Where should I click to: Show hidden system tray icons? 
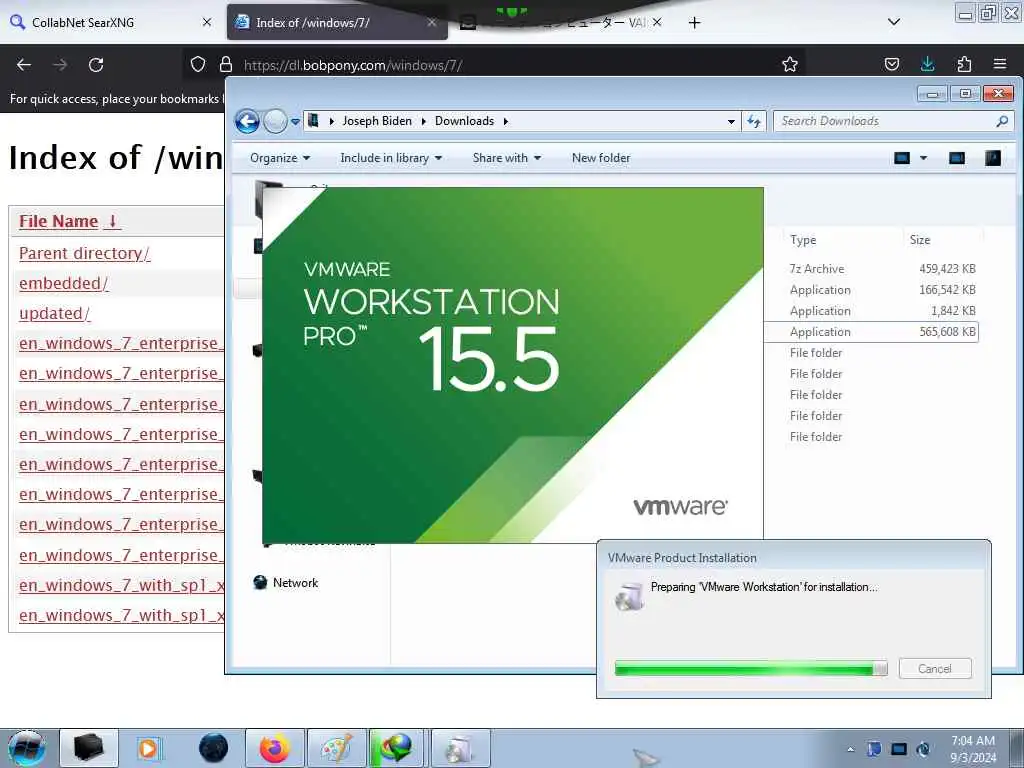(850, 749)
